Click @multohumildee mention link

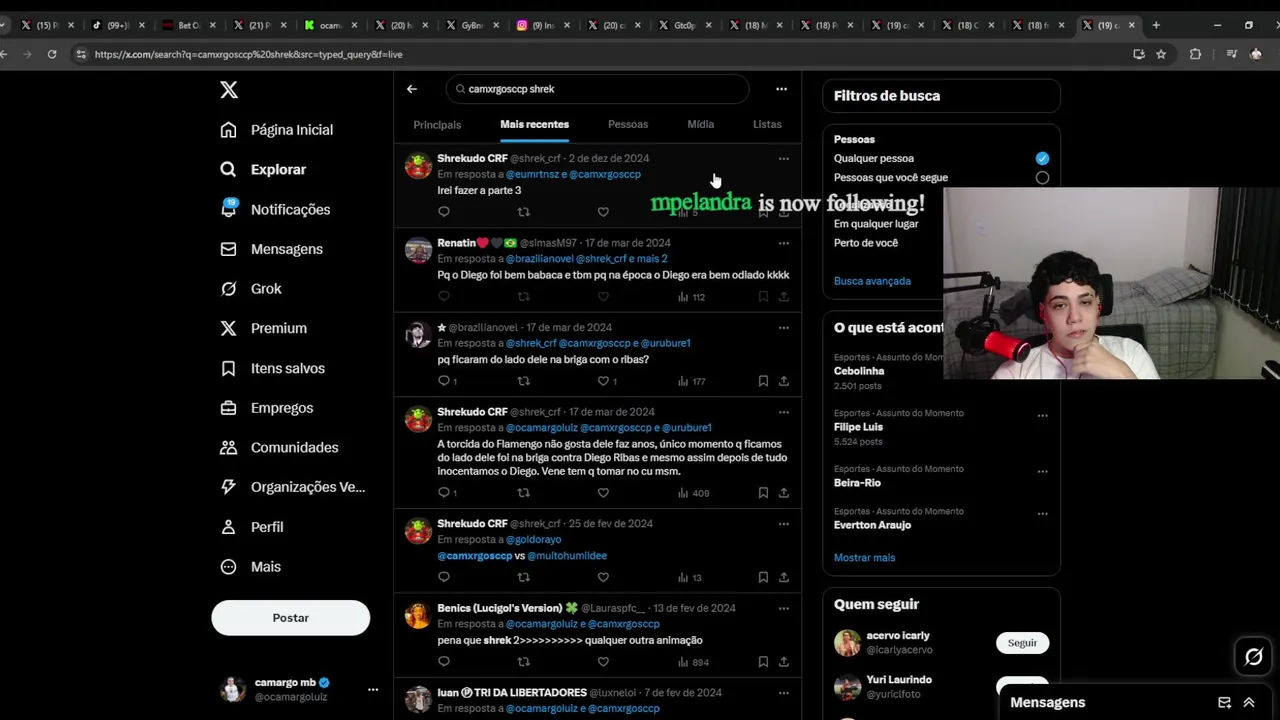pos(567,556)
